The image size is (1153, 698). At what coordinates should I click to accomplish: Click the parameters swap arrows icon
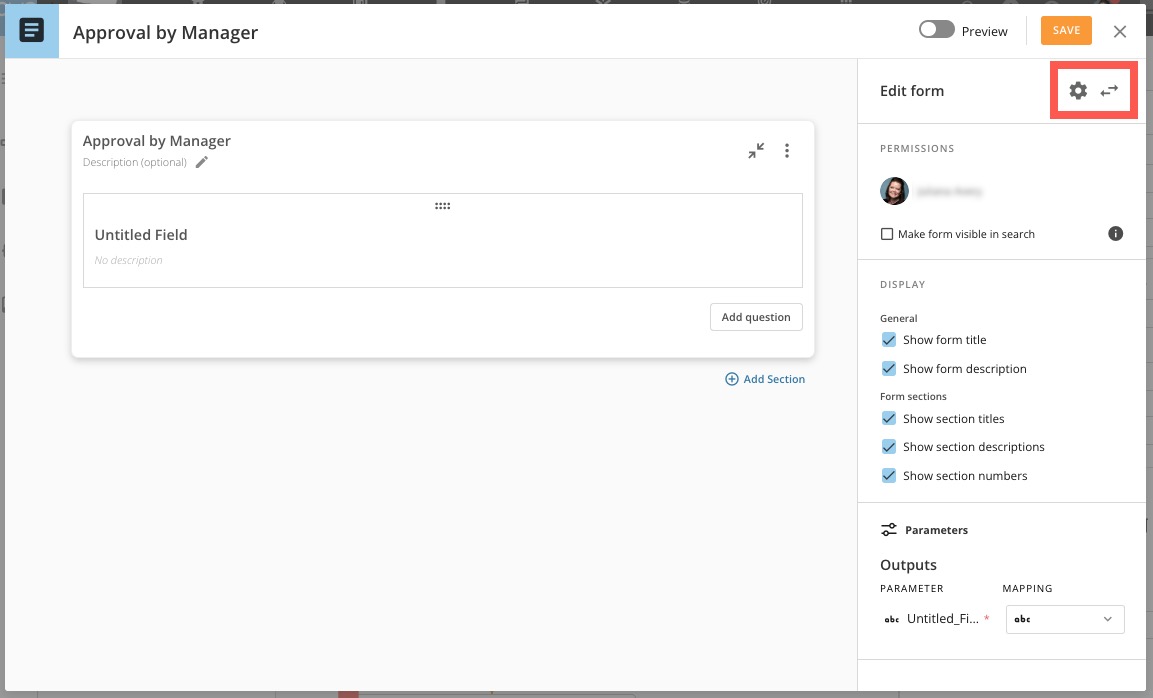1109,91
